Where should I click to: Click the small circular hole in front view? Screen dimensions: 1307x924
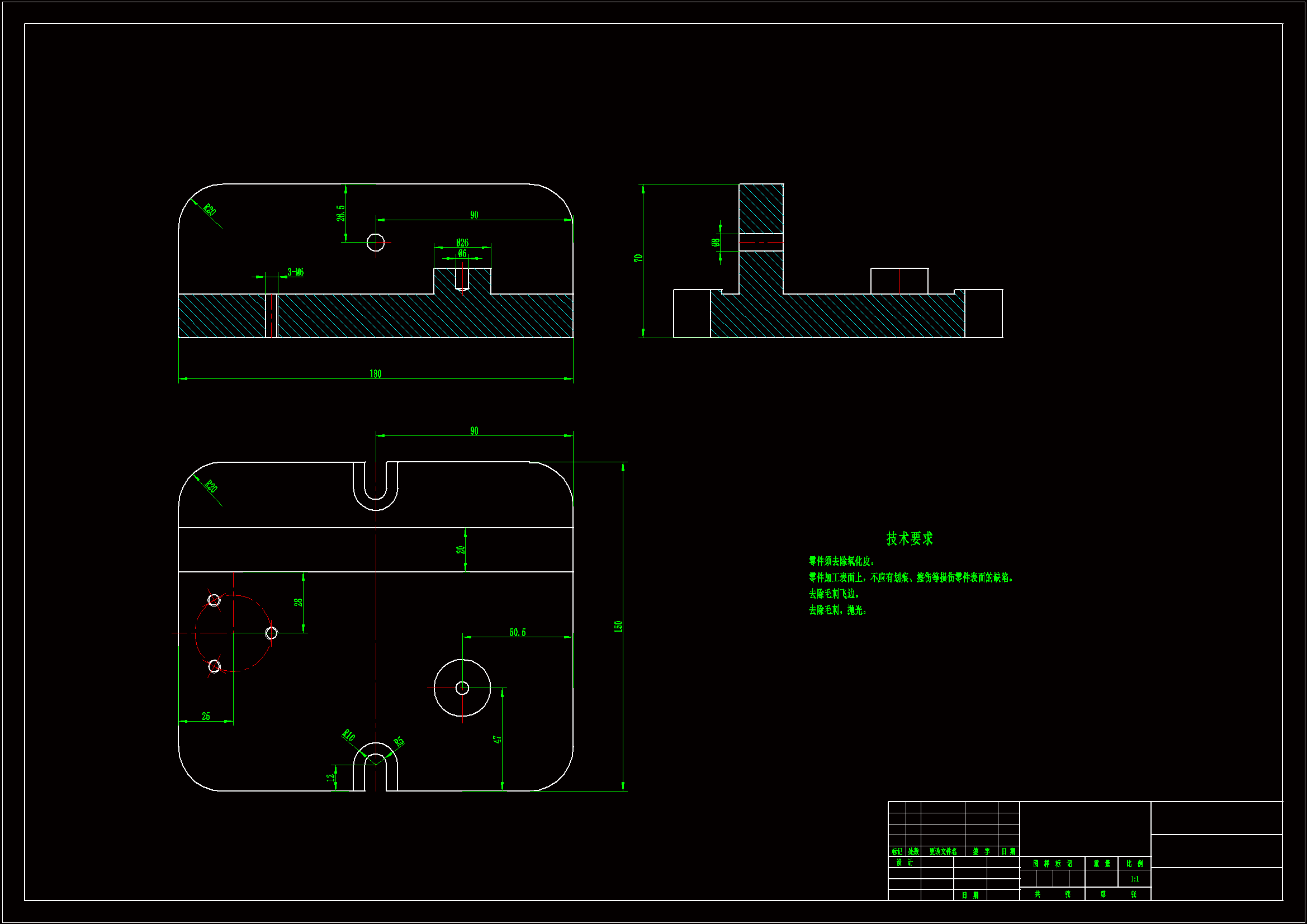click(376, 243)
